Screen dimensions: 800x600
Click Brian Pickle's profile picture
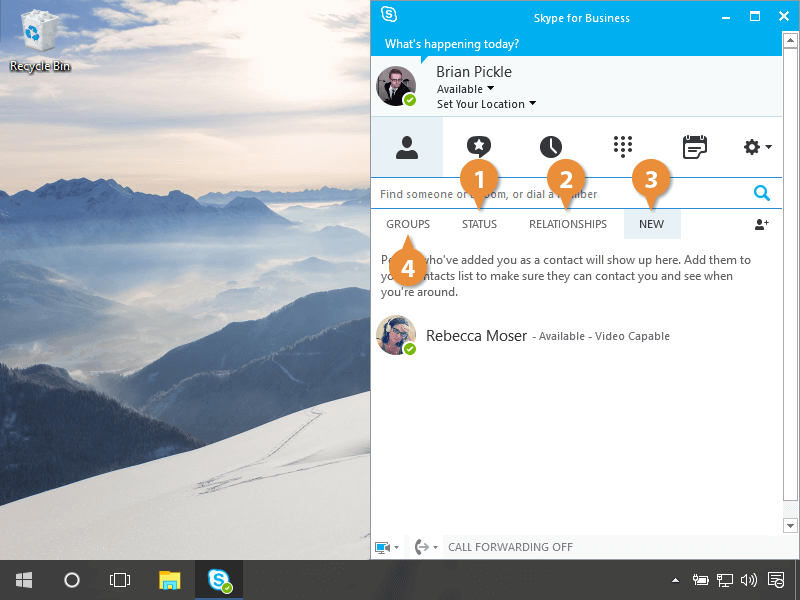(396, 87)
